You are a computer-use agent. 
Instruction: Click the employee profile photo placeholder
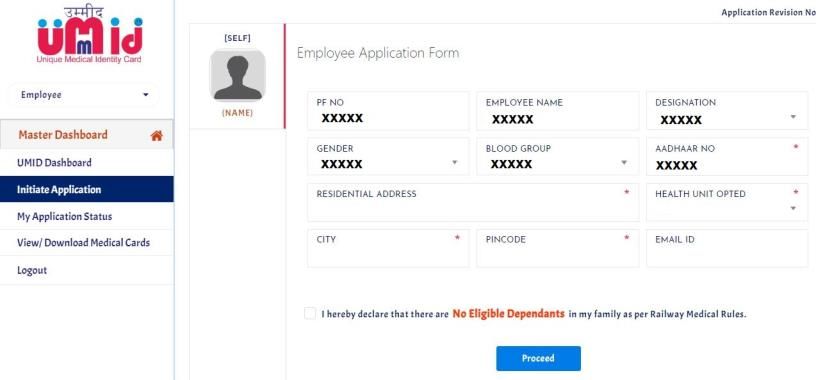[x=237, y=74]
